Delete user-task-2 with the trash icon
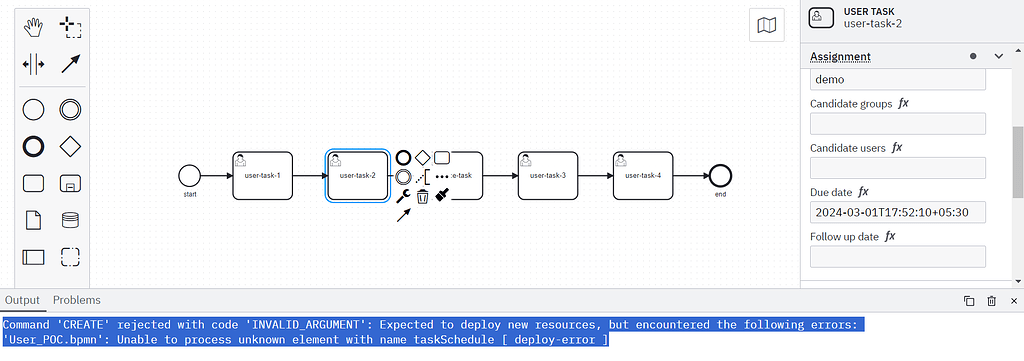The height and width of the screenshot is (361, 1024). (x=423, y=196)
